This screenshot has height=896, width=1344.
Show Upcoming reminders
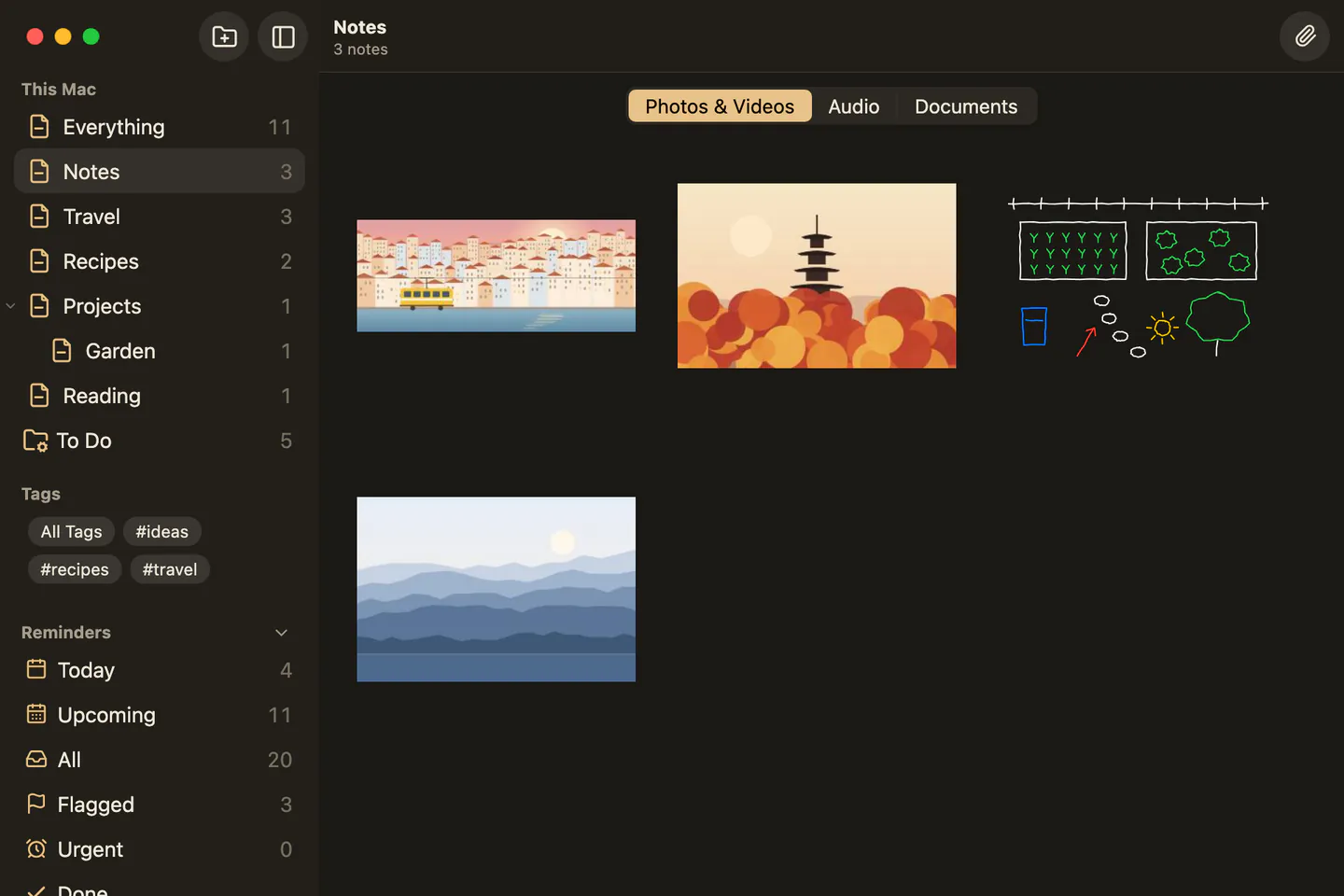pos(160,715)
